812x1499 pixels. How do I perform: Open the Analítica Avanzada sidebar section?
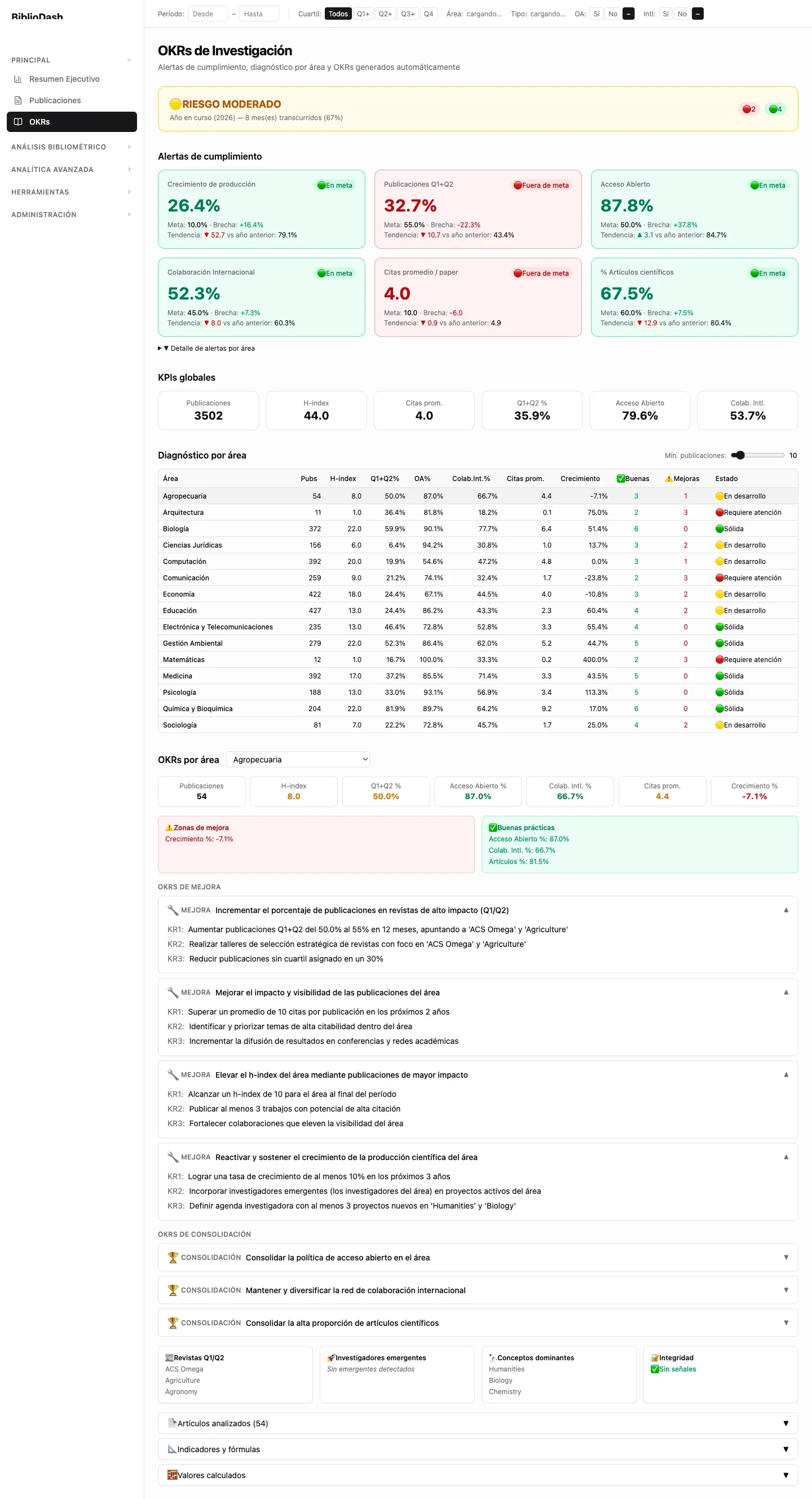72,169
